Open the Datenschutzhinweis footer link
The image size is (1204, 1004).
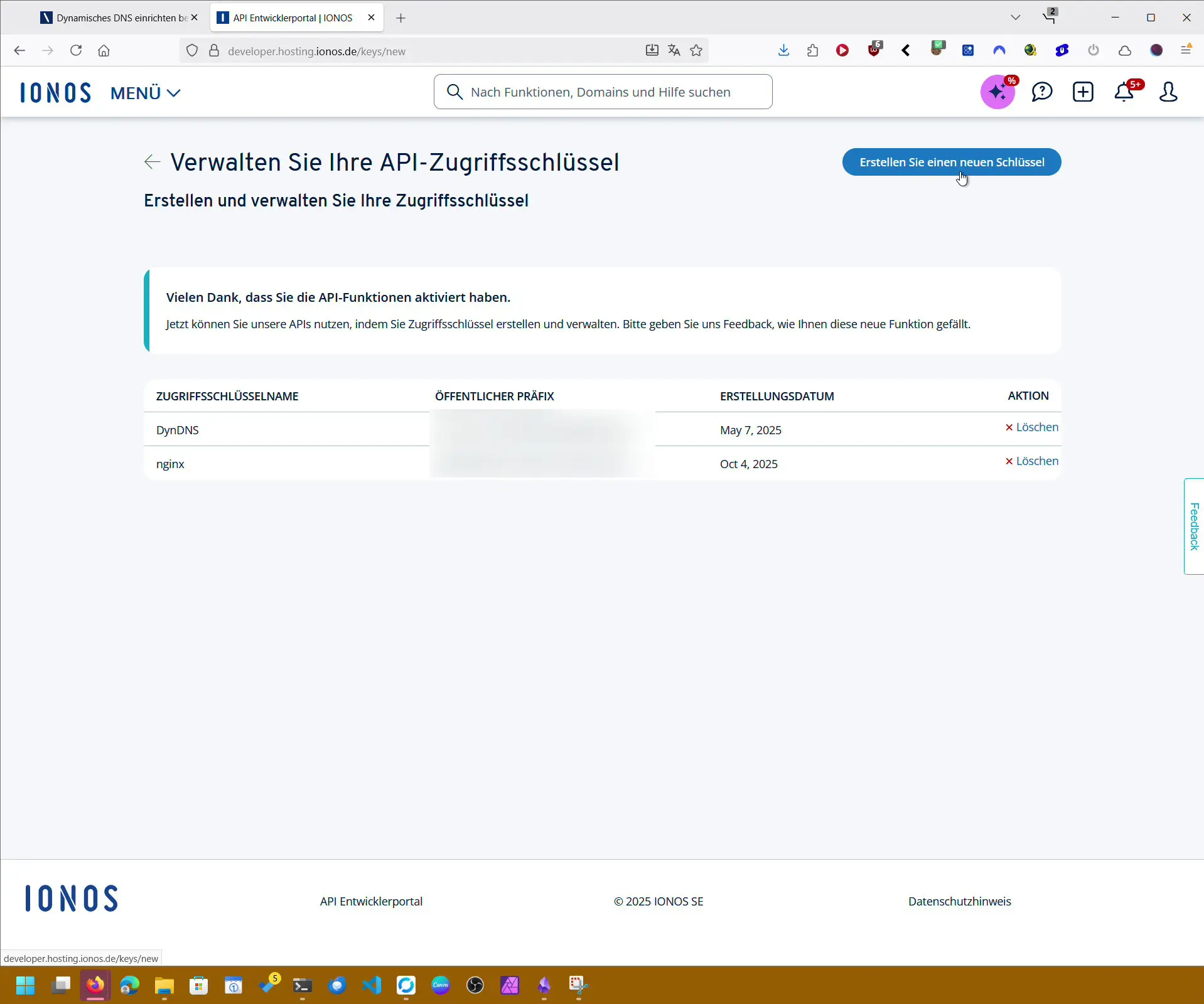pos(959,901)
